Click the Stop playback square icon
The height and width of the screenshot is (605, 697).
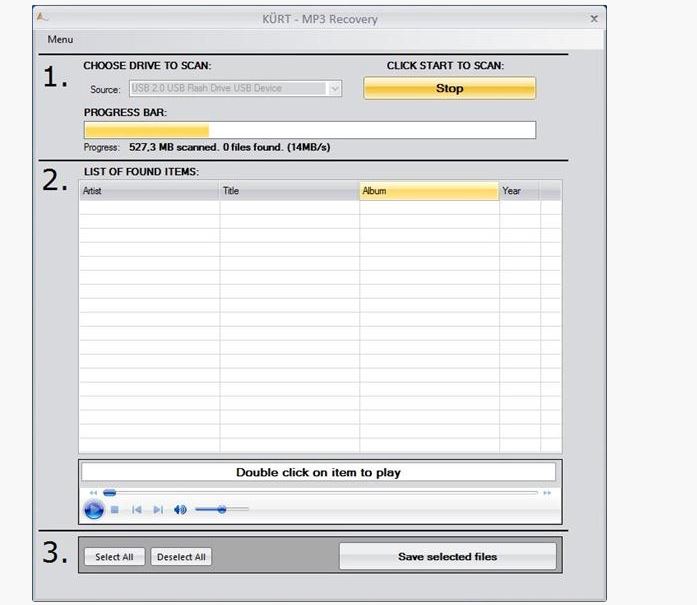tap(115, 510)
